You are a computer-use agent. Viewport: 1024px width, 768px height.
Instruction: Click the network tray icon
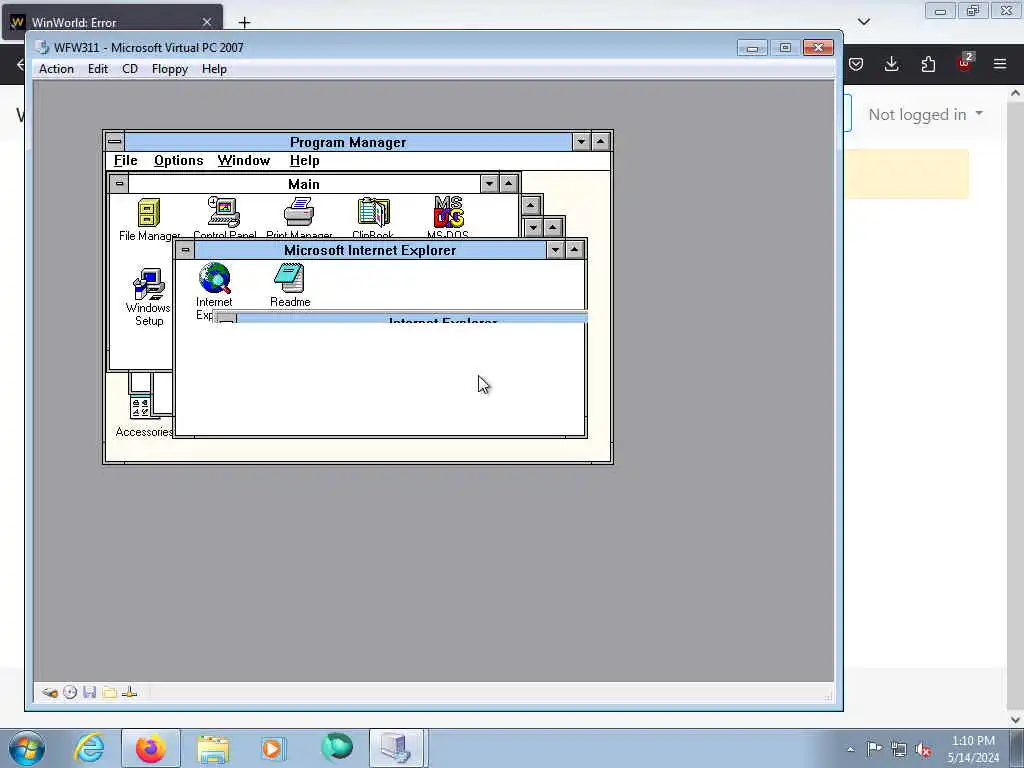point(899,749)
